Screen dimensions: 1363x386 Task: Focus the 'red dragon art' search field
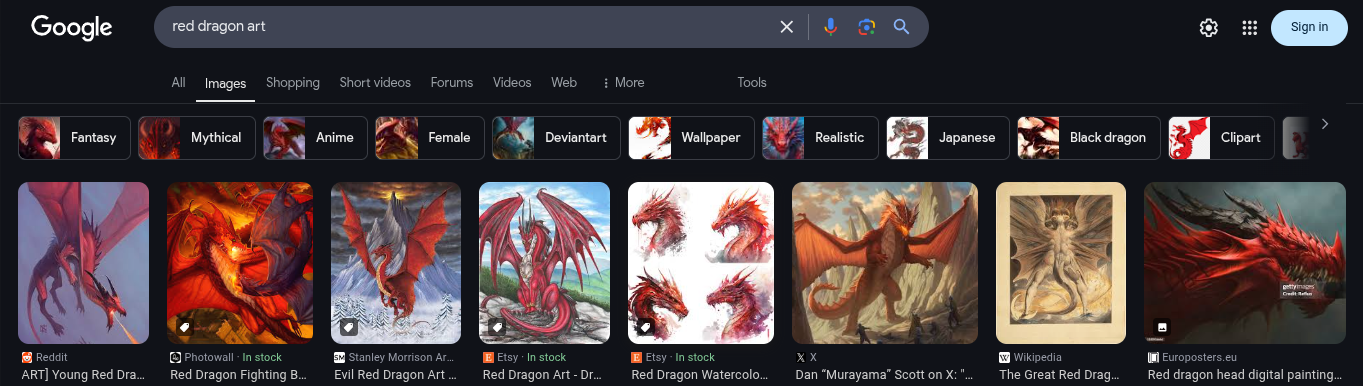coord(470,27)
